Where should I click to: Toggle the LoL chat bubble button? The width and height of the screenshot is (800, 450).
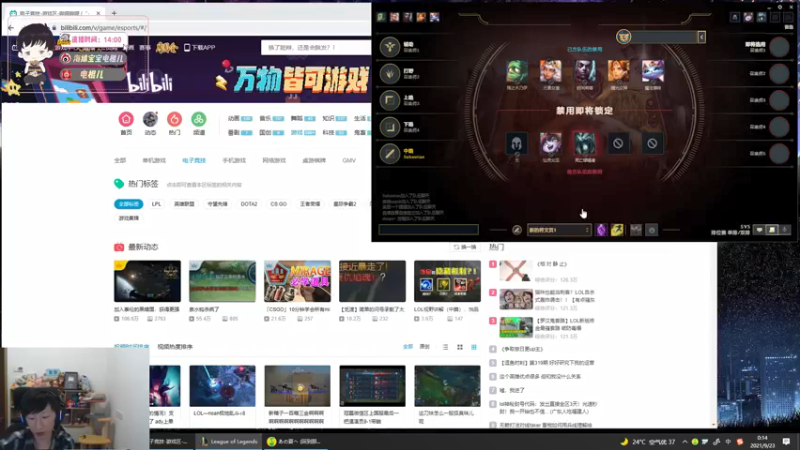759,230
